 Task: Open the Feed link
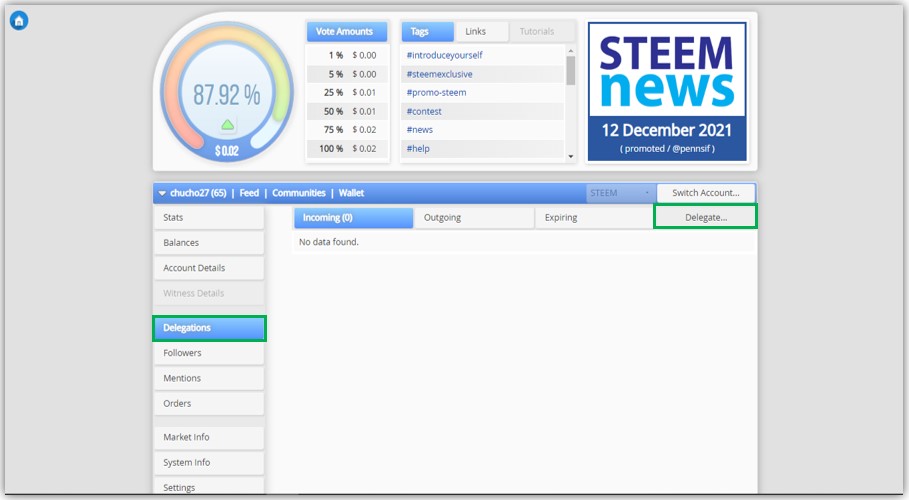(249, 193)
